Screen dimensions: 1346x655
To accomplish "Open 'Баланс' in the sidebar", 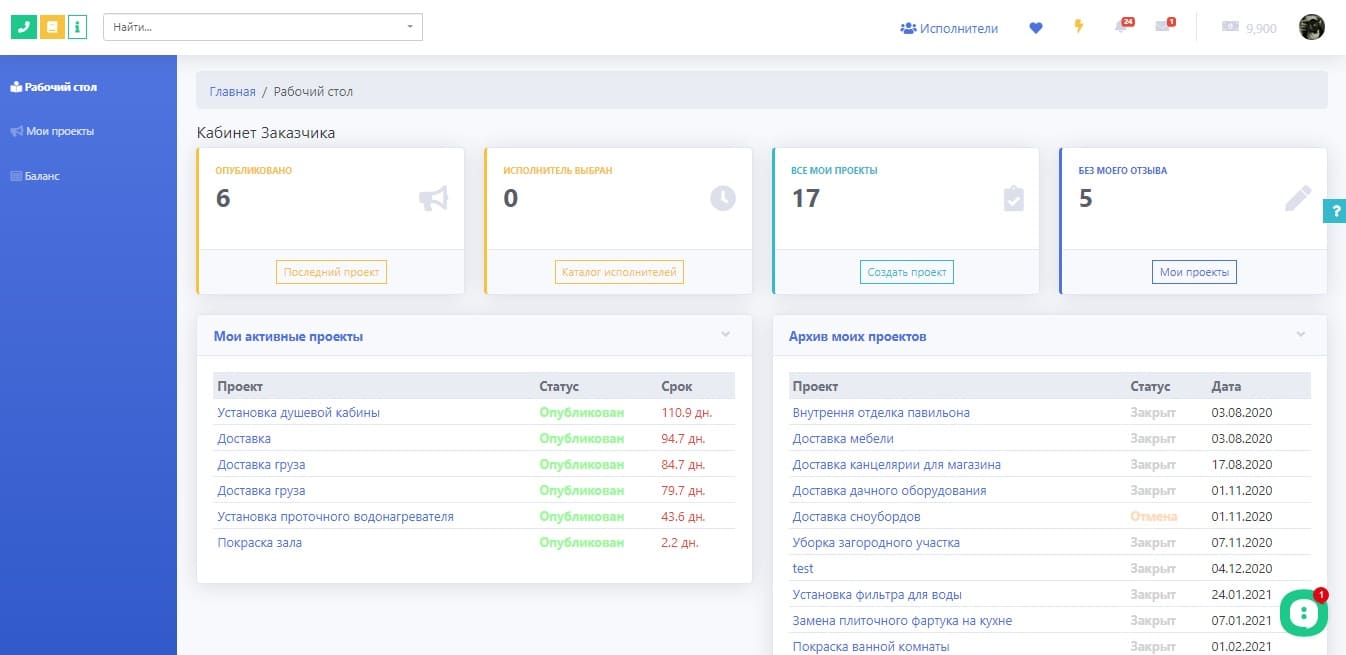I will click(42, 176).
